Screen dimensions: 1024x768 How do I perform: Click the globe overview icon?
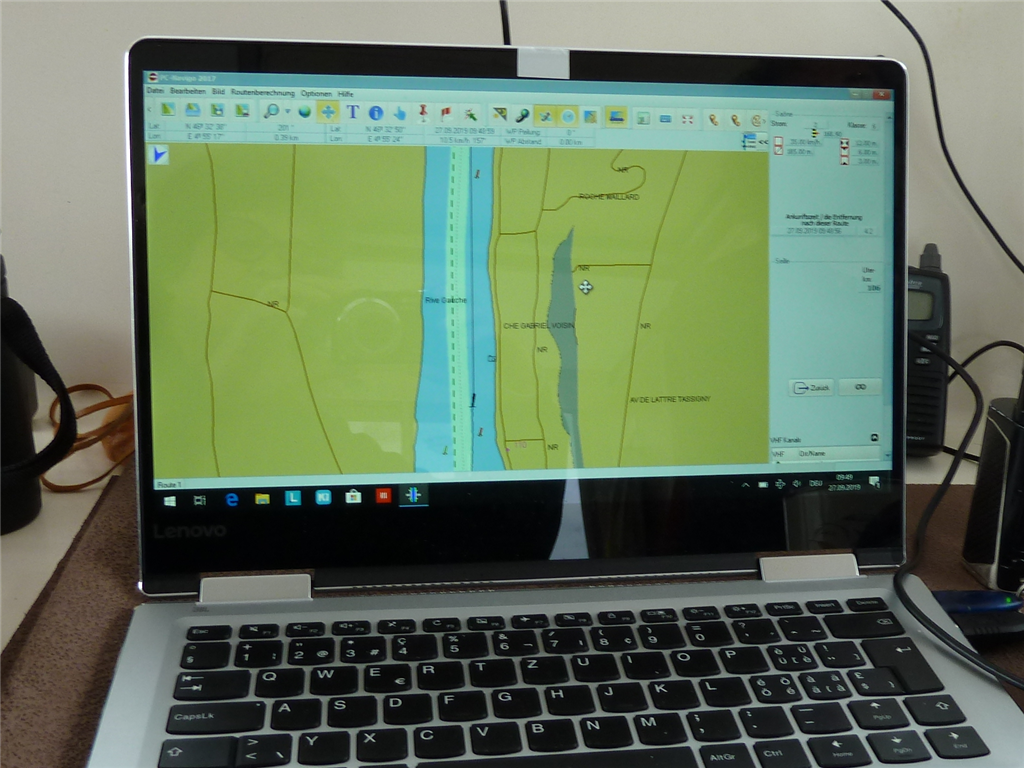click(x=304, y=112)
